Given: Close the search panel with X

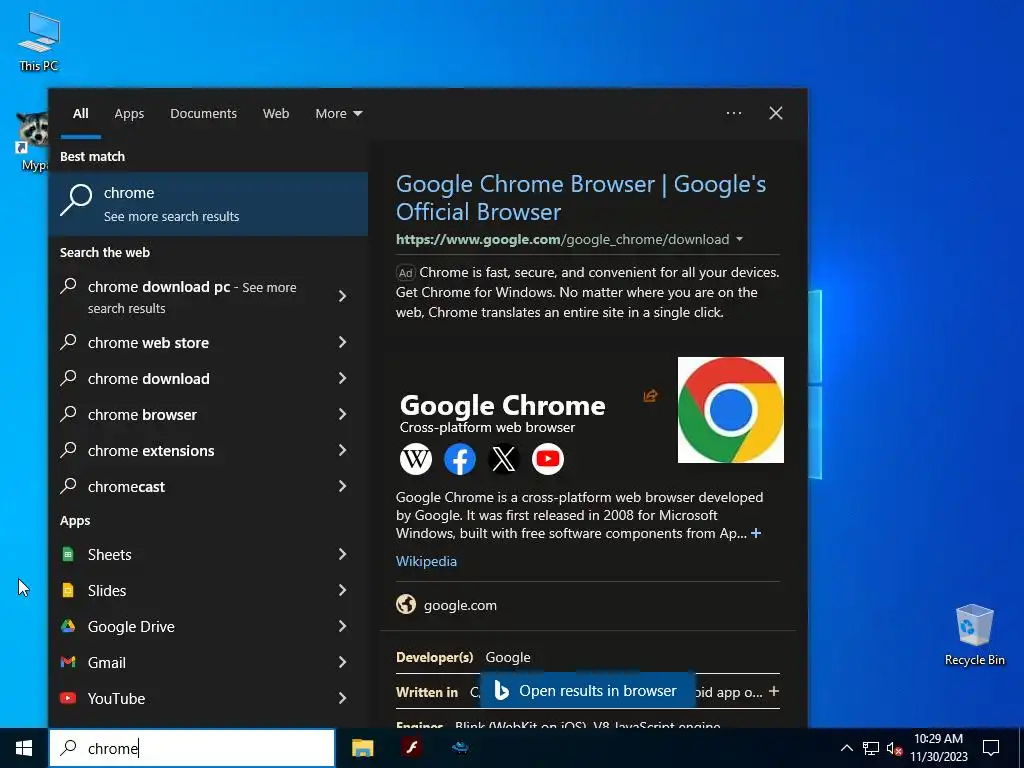Looking at the screenshot, I should pyautogui.click(x=776, y=113).
